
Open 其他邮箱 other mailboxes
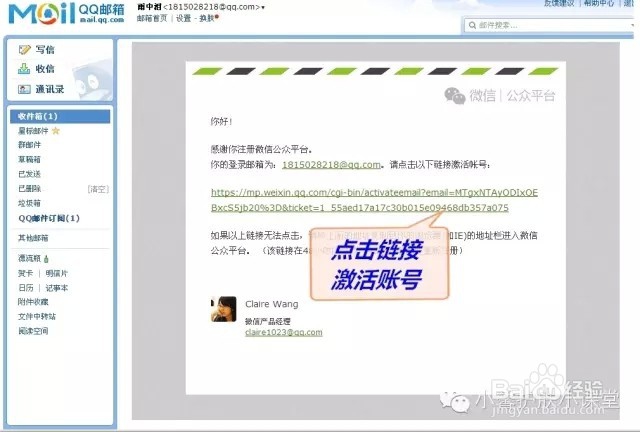click(x=33, y=238)
